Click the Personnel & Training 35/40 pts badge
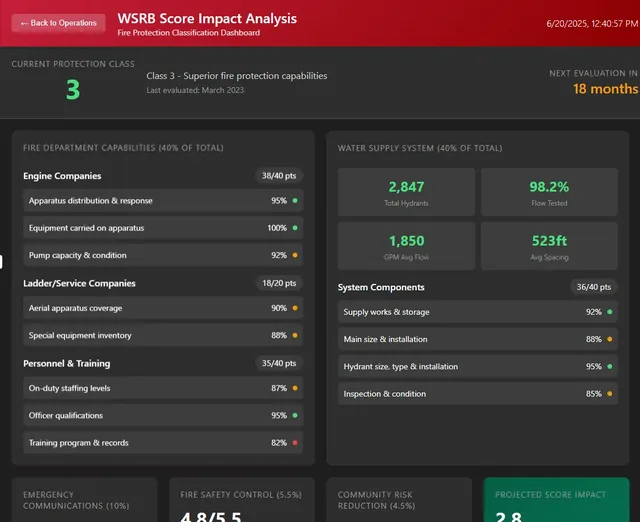This screenshot has width=640, height=522. tap(279, 363)
